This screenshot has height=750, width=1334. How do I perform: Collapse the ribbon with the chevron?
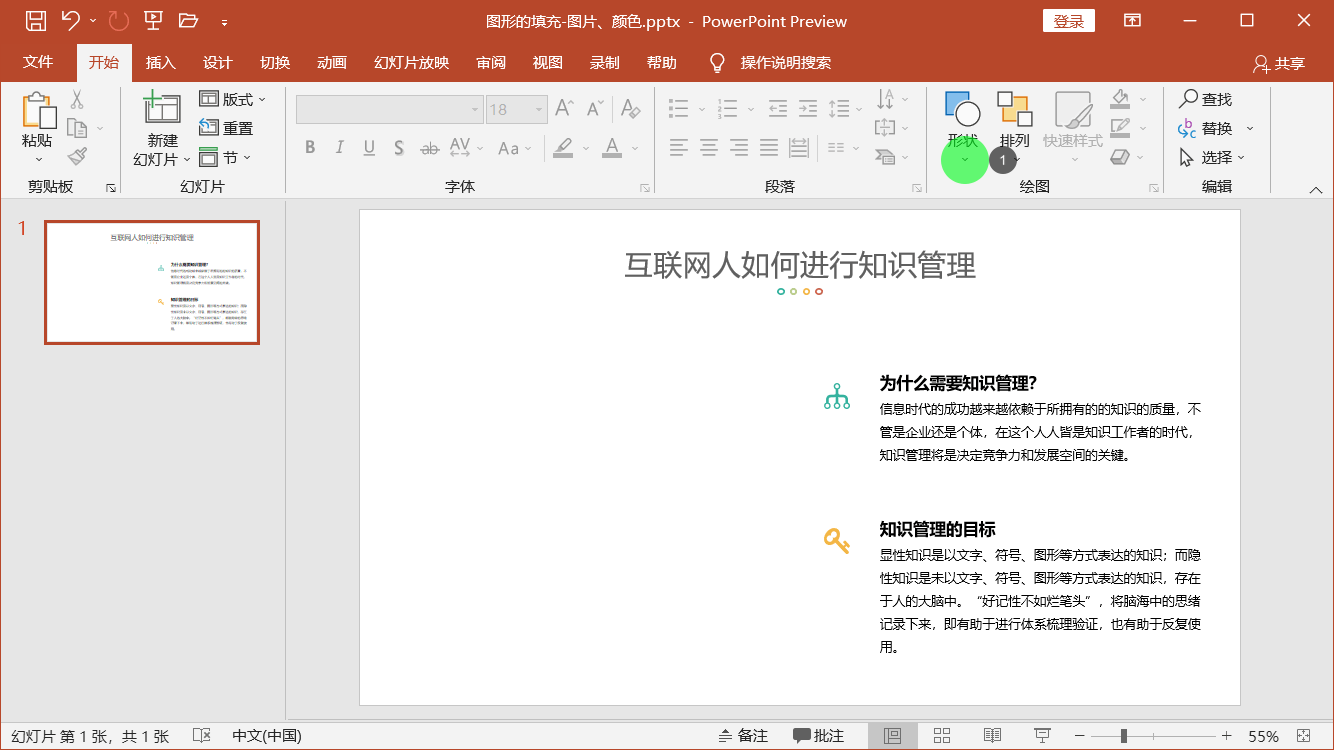pos(1316,190)
